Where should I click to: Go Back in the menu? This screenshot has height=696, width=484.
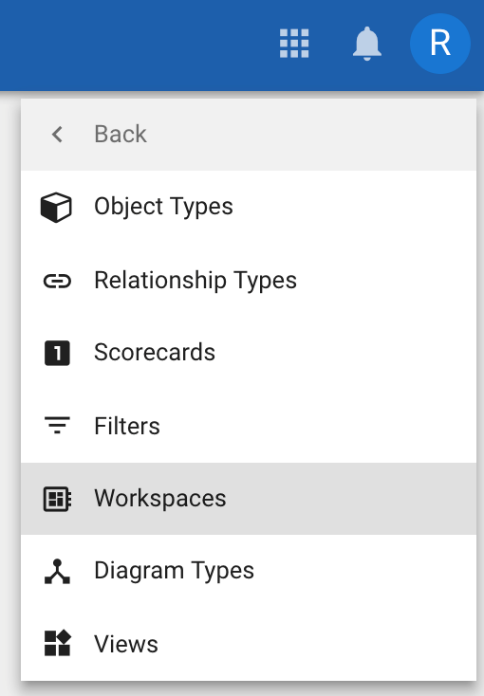[x=248, y=134]
